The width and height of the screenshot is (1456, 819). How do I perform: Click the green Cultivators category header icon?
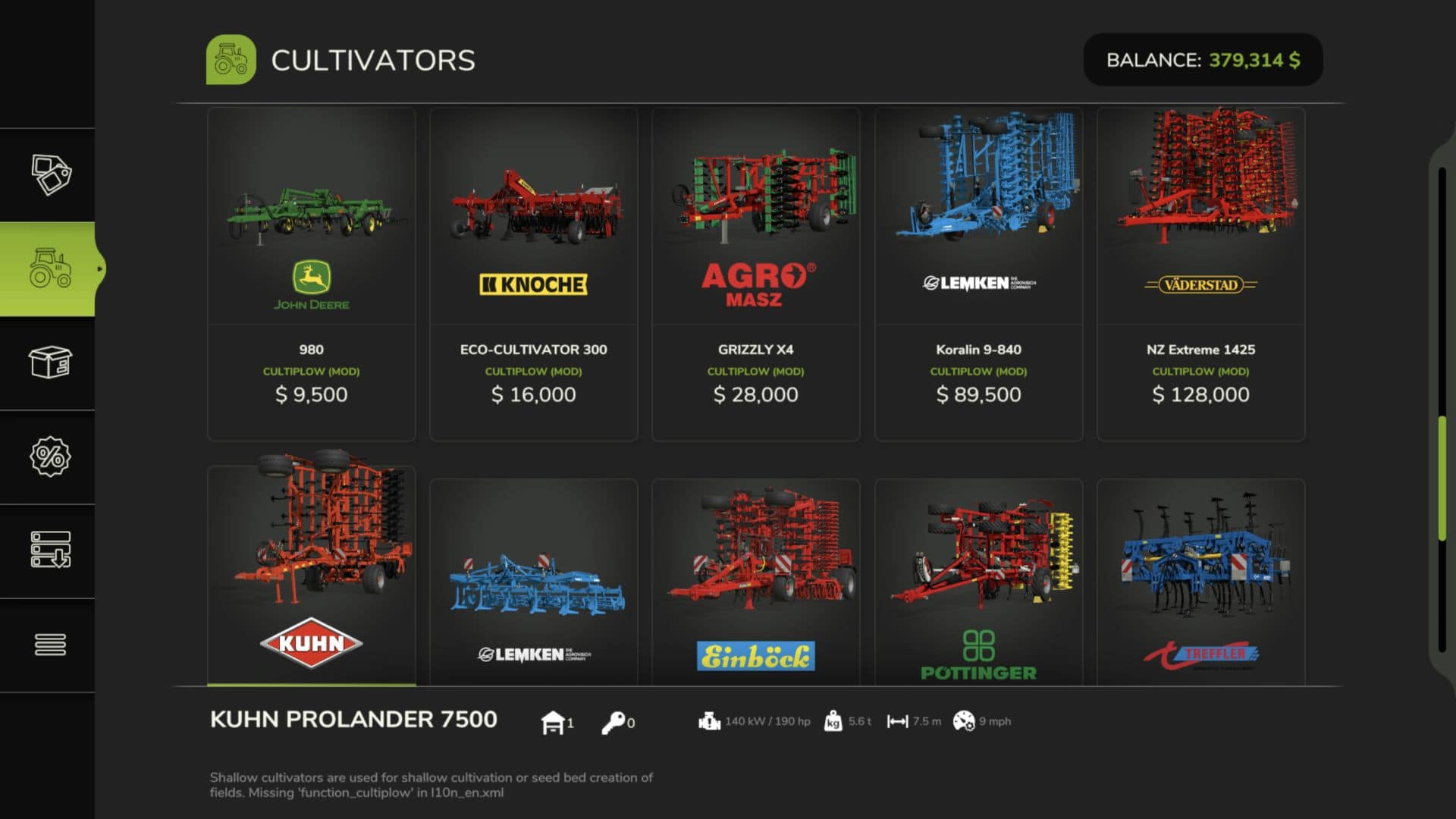pyautogui.click(x=231, y=60)
